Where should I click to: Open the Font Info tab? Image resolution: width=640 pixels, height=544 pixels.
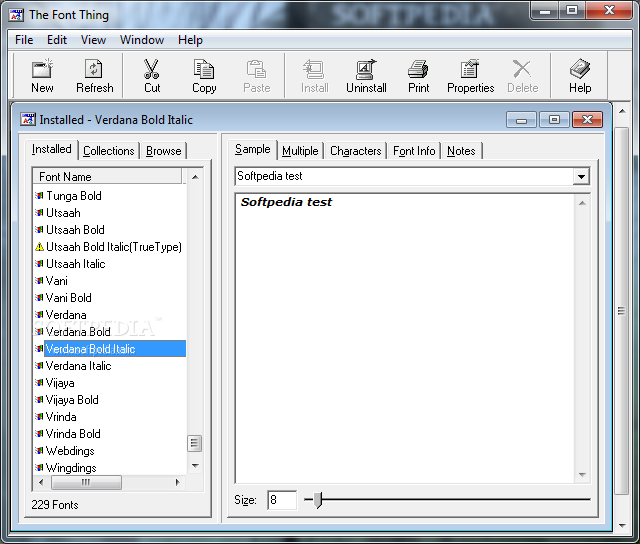(x=414, y=151)
